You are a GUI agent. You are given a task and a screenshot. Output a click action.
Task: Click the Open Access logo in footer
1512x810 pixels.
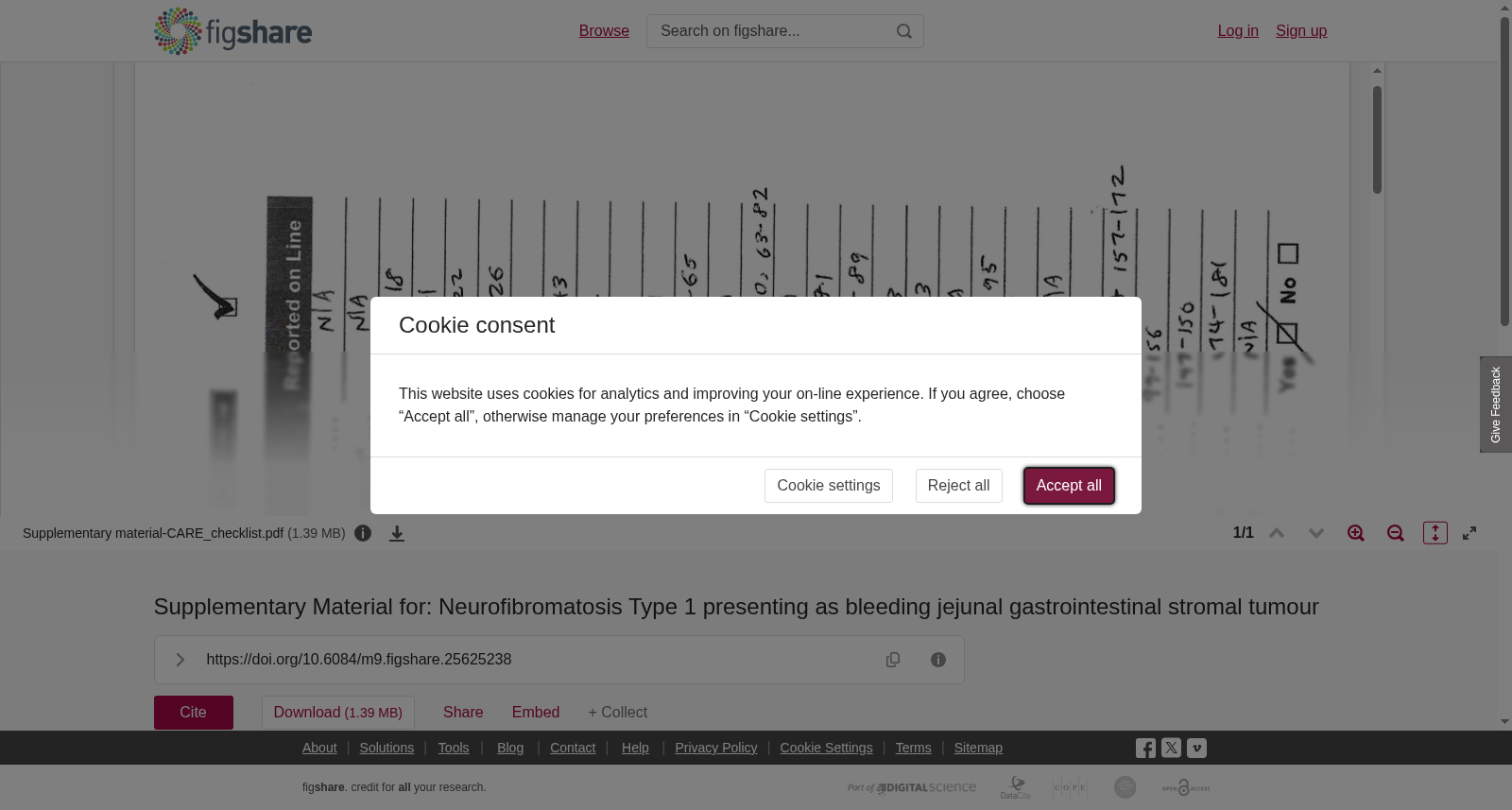[x=1186, y=787]
